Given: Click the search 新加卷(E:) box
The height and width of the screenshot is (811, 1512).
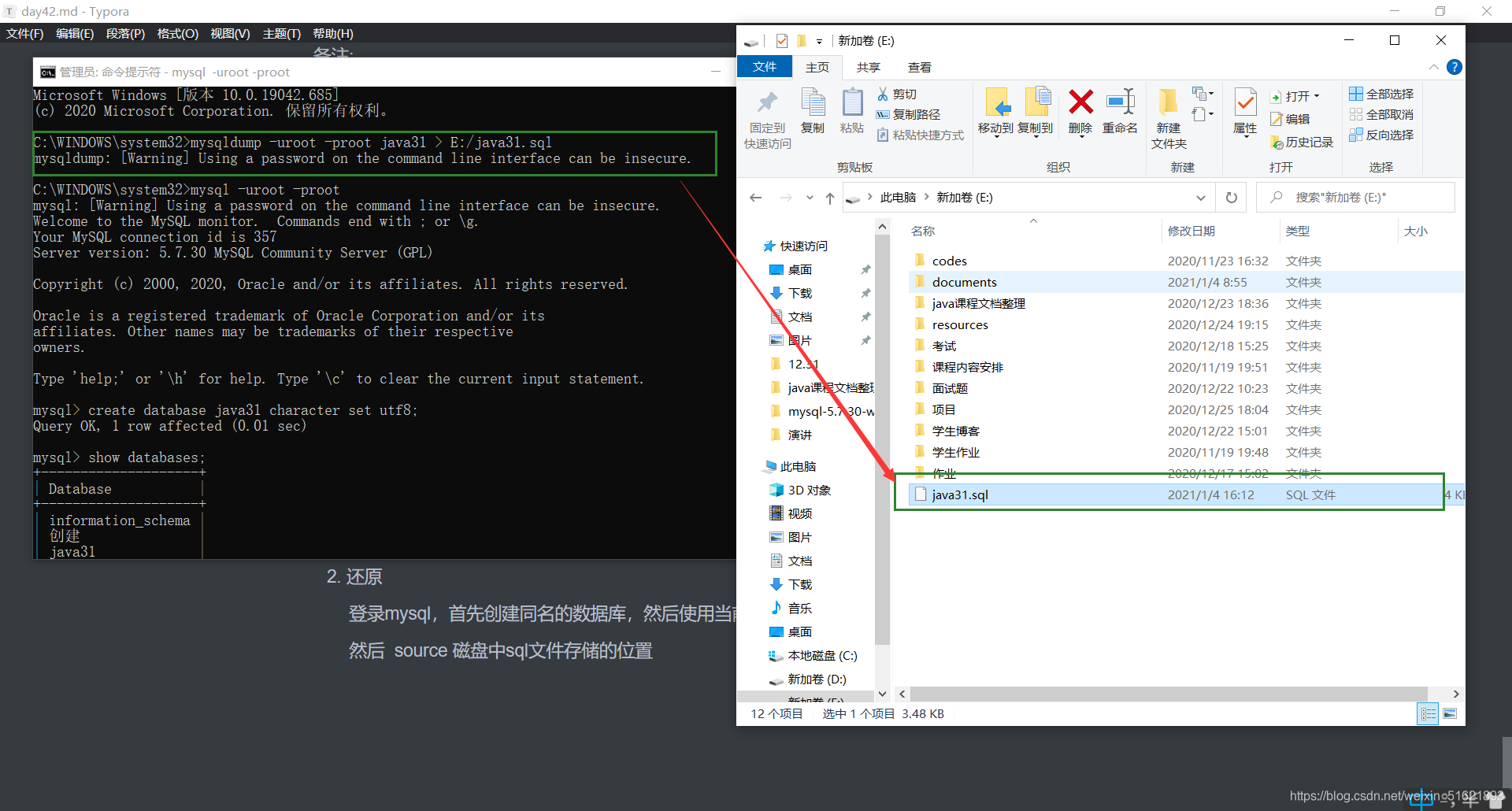Looking at the screenshot, I should [x=1354, y=197].
